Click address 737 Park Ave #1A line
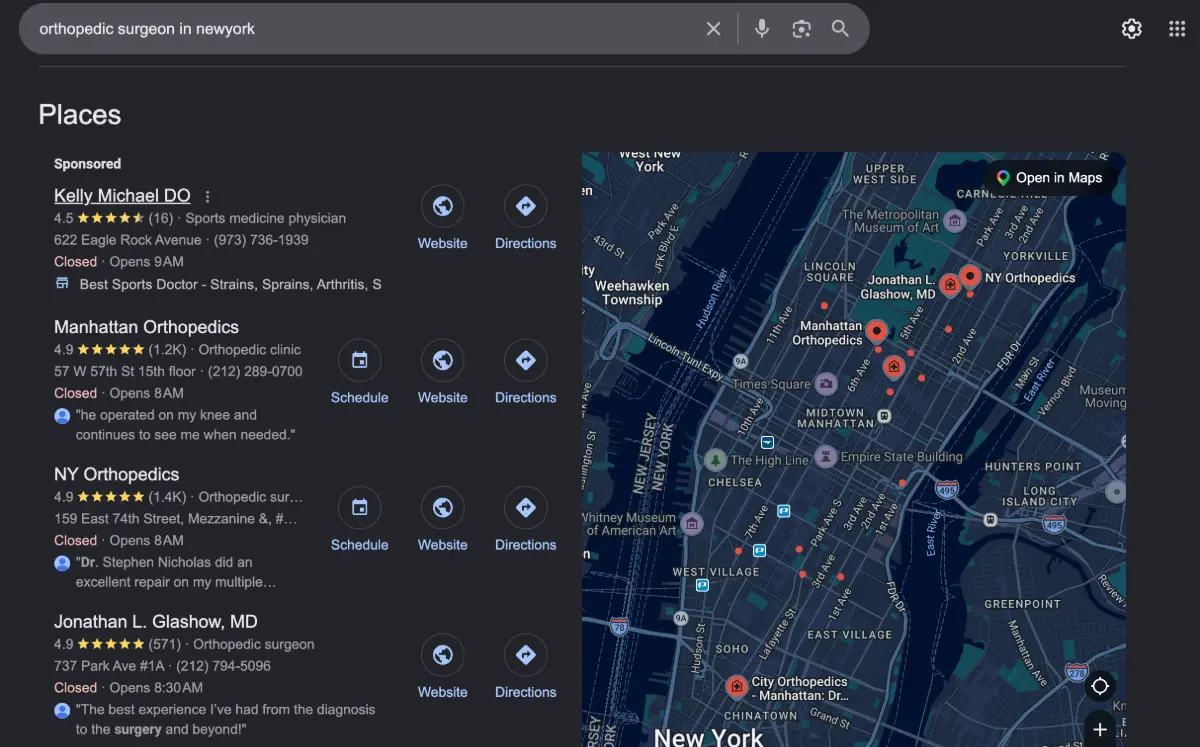Screen dimensions: 1200x747 click(112, 665)
